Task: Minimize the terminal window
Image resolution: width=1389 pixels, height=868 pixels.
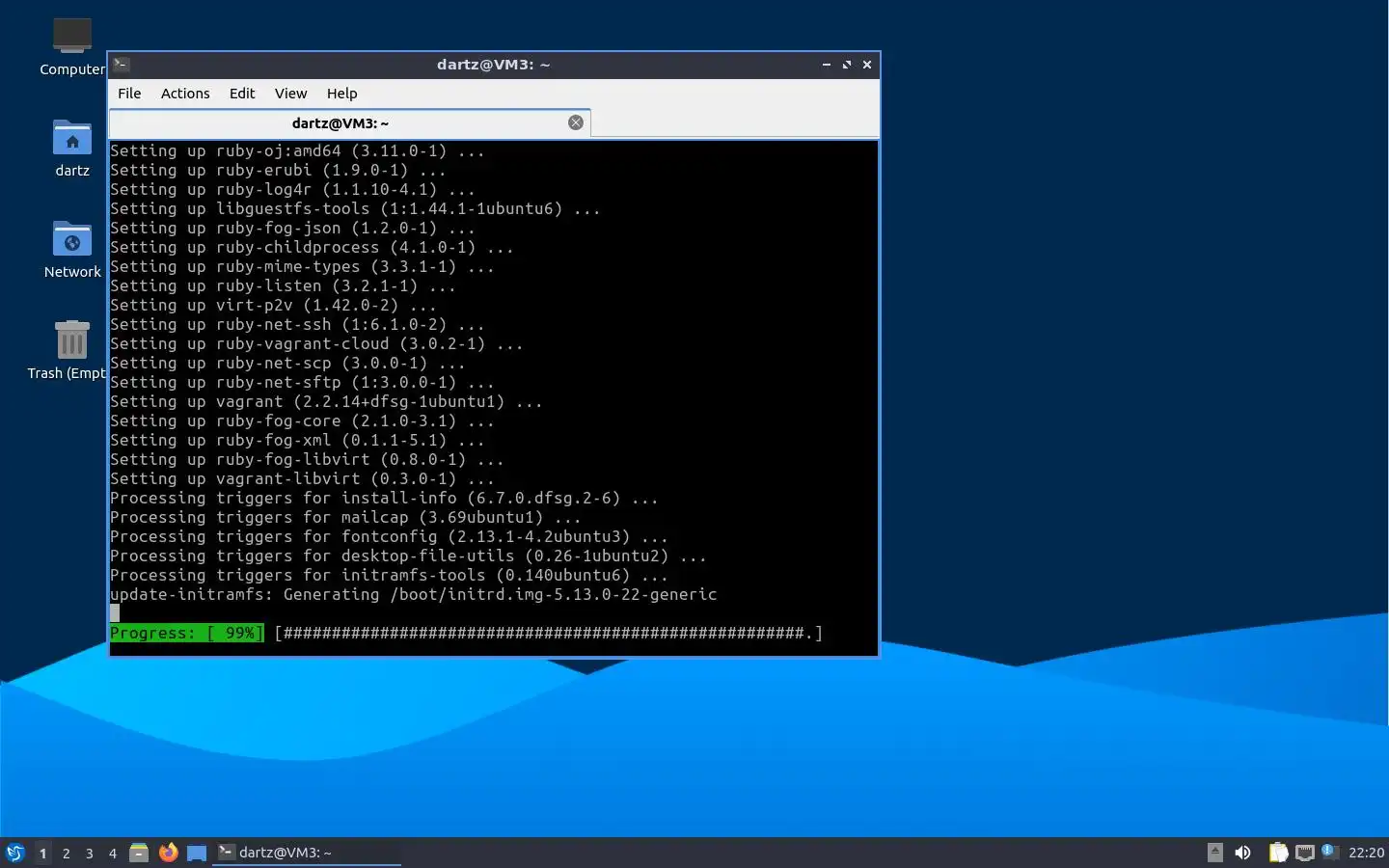Action: (827, 65)
